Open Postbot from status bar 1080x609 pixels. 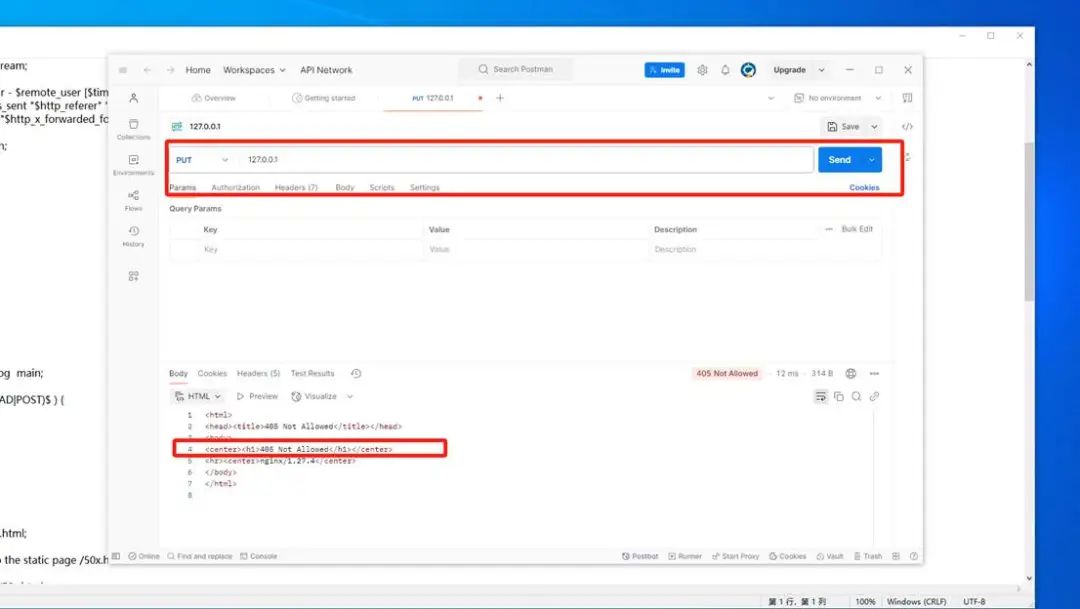click(640, 556)
